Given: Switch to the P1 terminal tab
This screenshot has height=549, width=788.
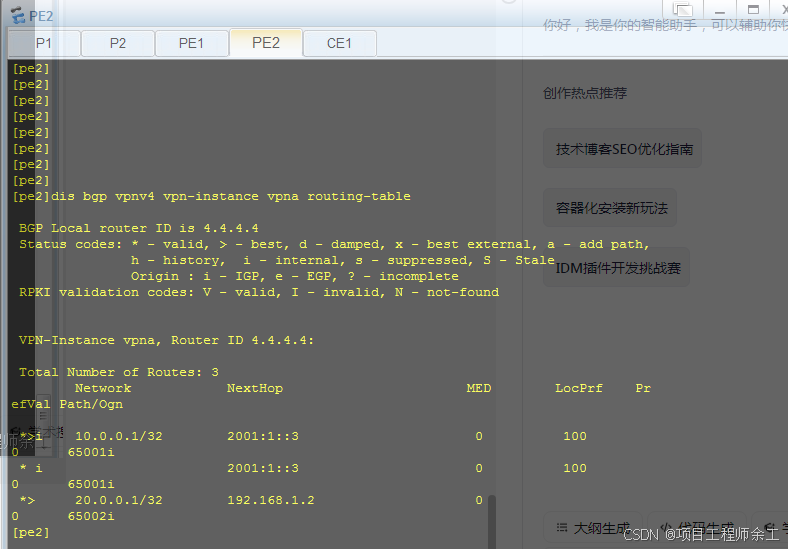Looking at the screenshot, I should 44,43.
